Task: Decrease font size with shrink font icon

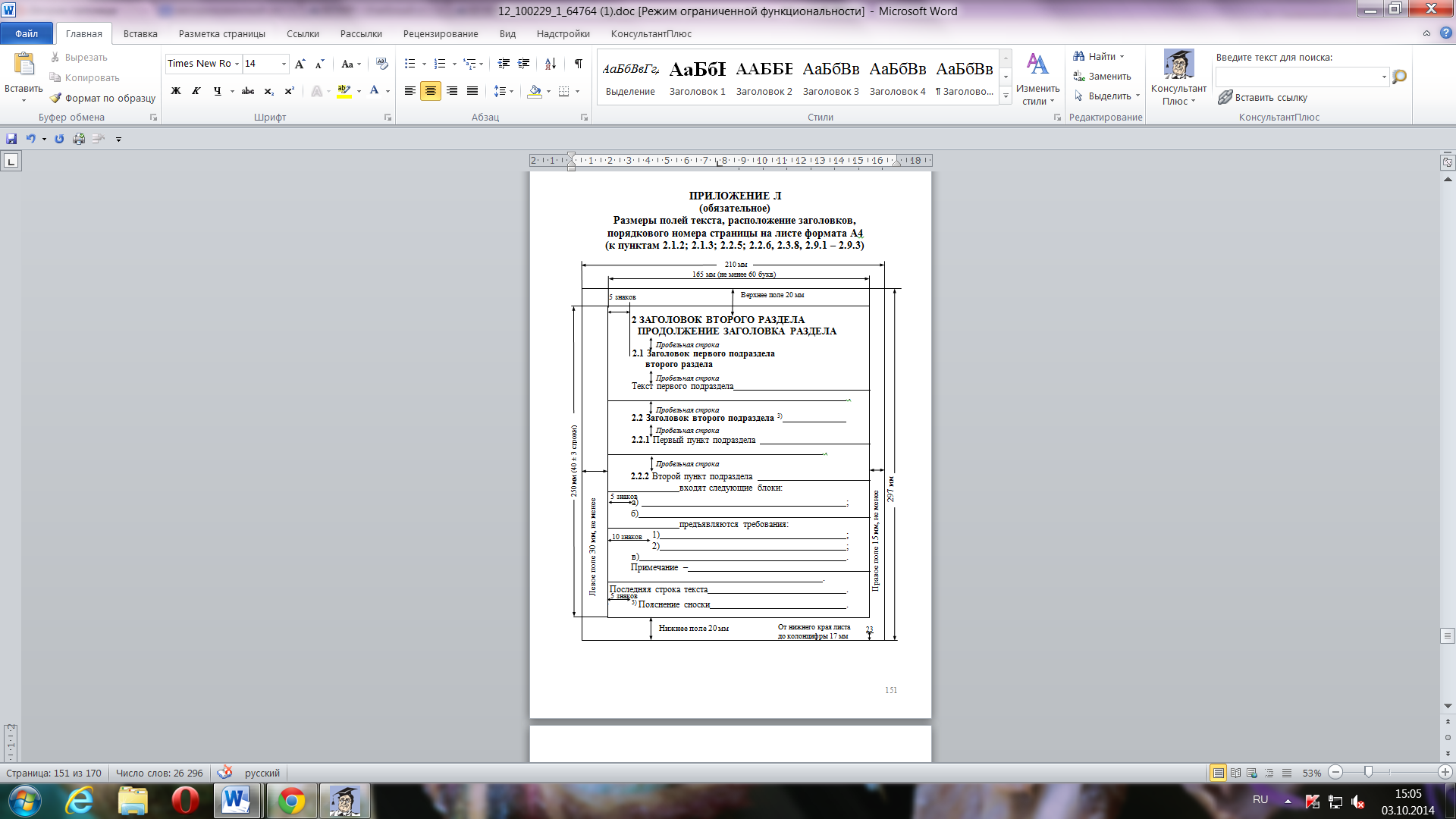Action: (319, 64)
